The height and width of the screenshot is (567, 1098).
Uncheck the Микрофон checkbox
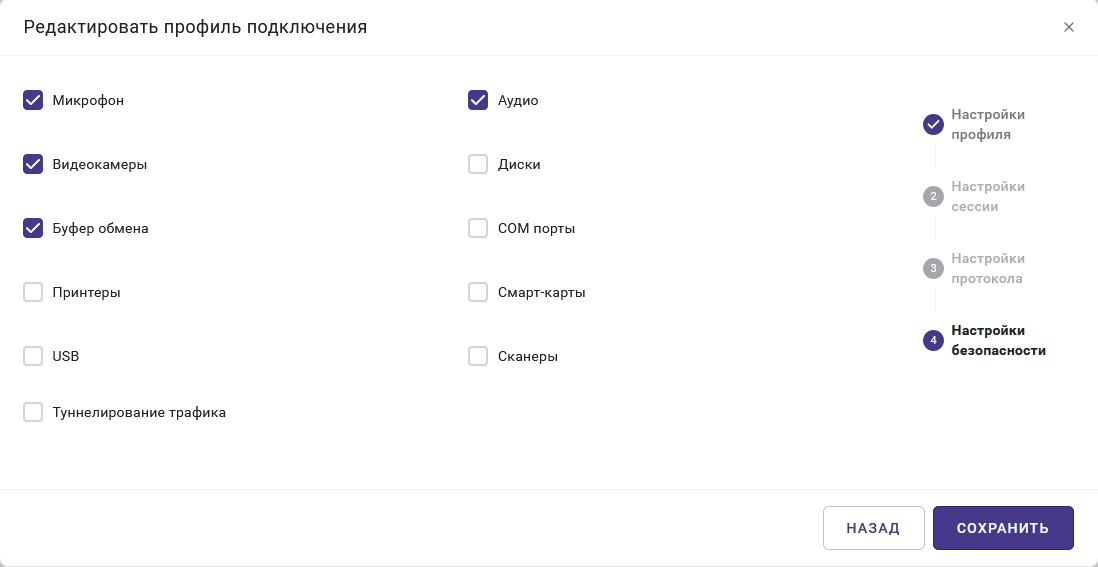pos(33,100)
